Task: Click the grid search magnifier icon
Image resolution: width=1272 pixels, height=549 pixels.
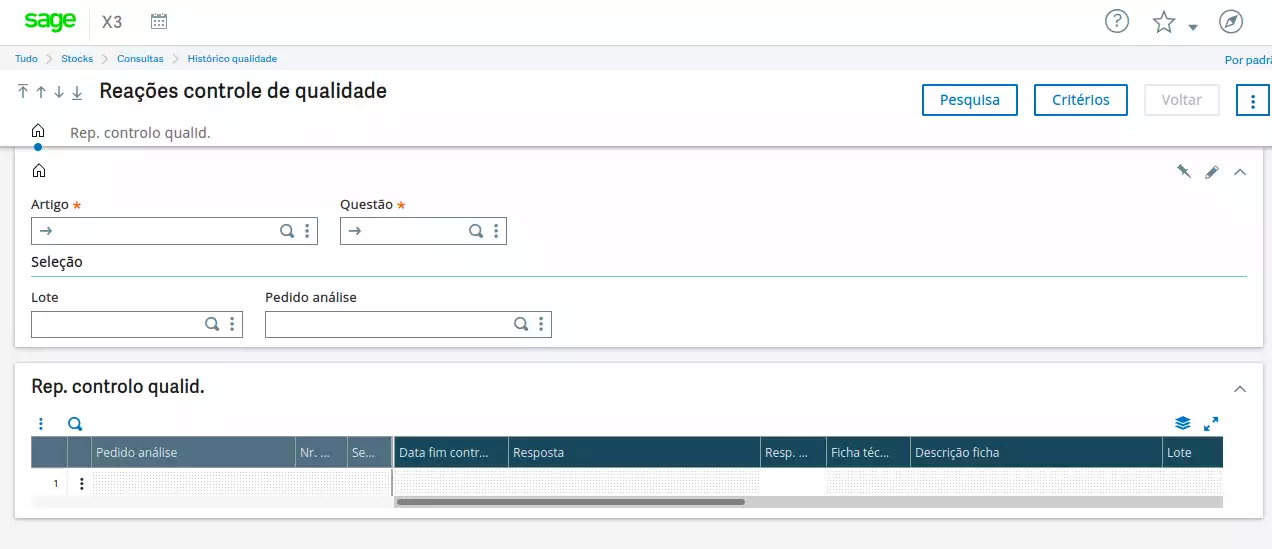Action: pos(75,424)
